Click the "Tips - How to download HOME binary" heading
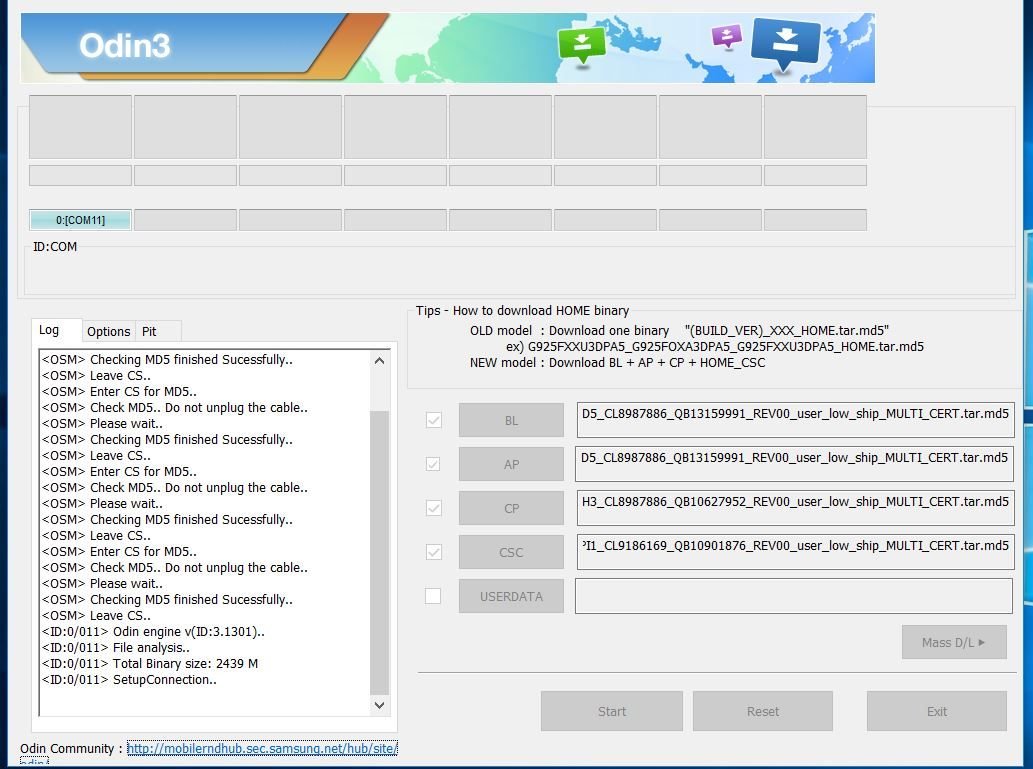 click(522, 310)
